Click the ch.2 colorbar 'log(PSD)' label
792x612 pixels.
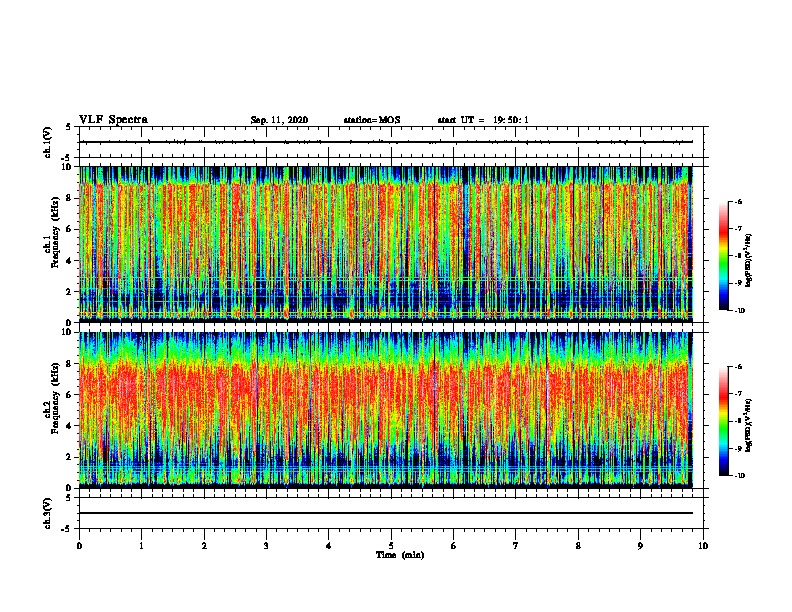[749, 426]
